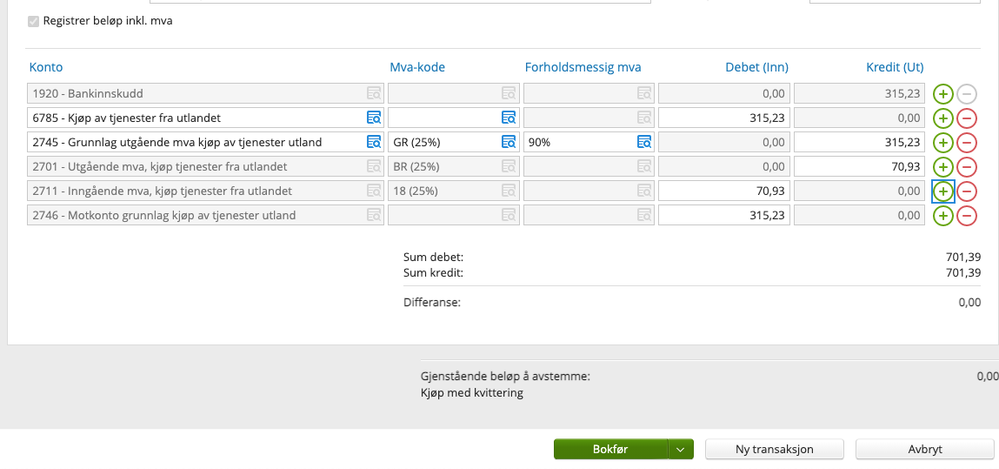
Task: Click the Mva-kode column header
Action: coord(417,68)
